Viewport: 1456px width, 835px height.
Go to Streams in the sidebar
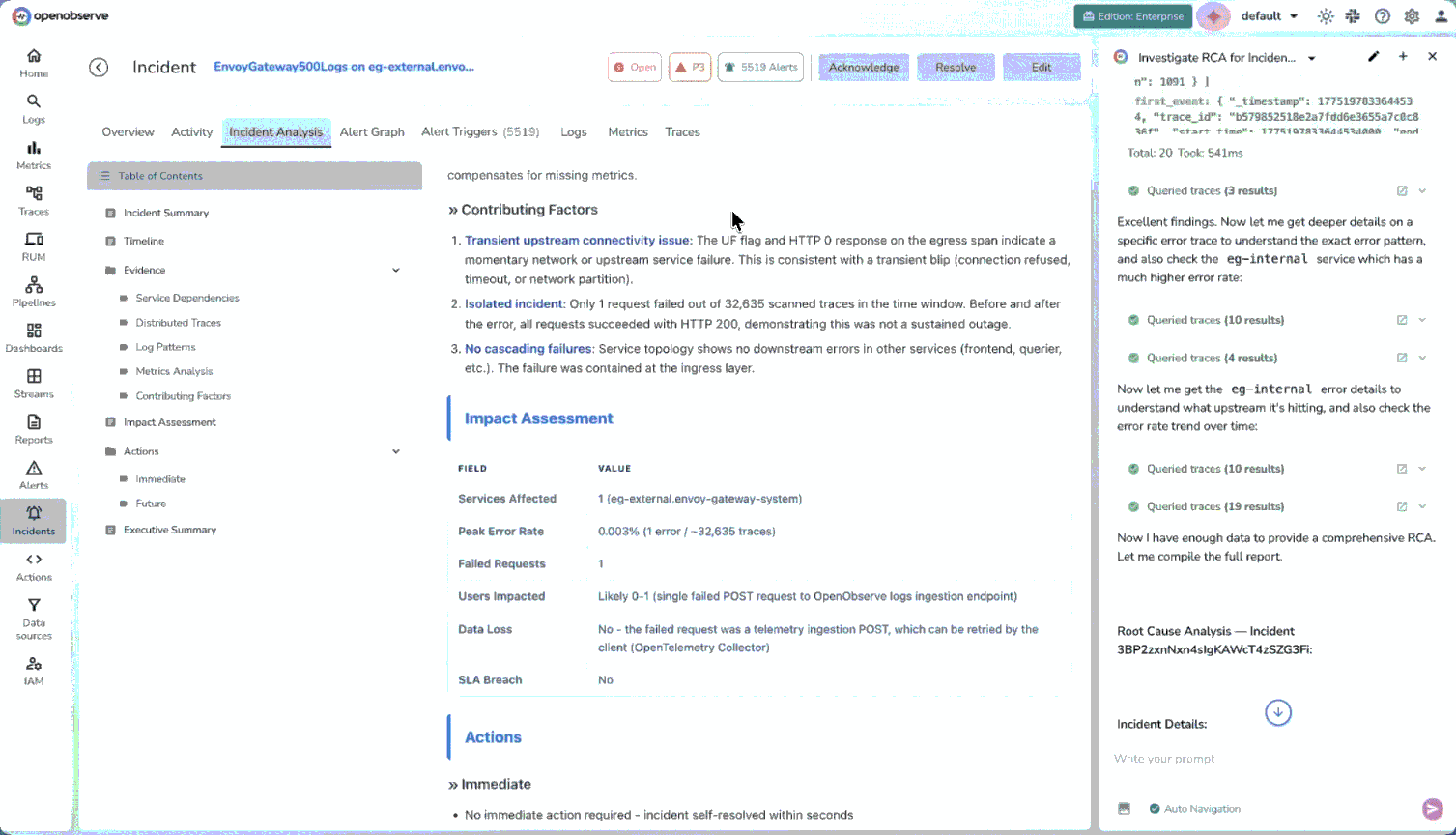click(x=34, y=382)
